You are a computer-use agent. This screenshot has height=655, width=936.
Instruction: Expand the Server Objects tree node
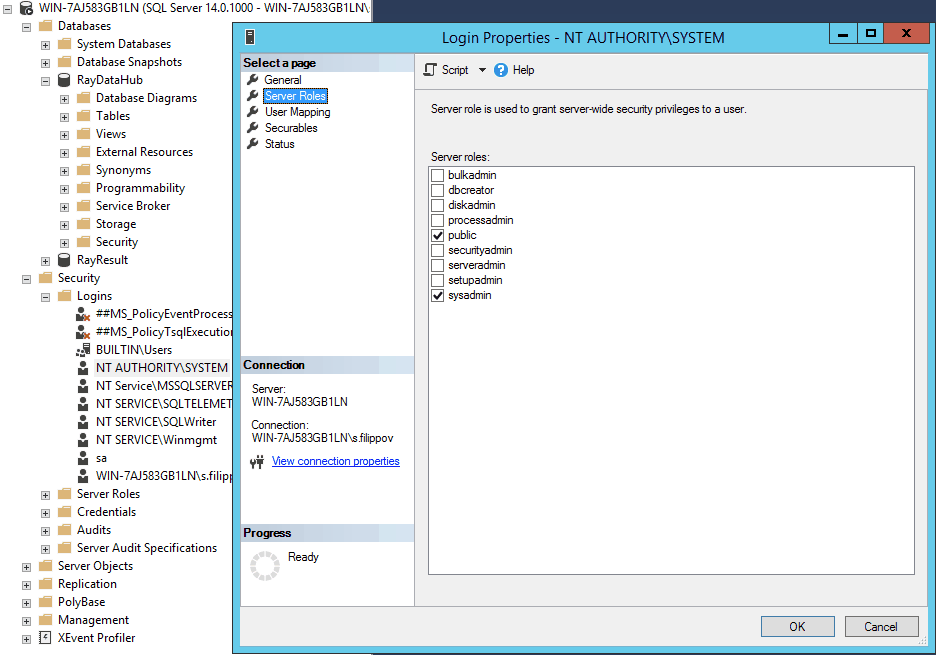point(26,566)
